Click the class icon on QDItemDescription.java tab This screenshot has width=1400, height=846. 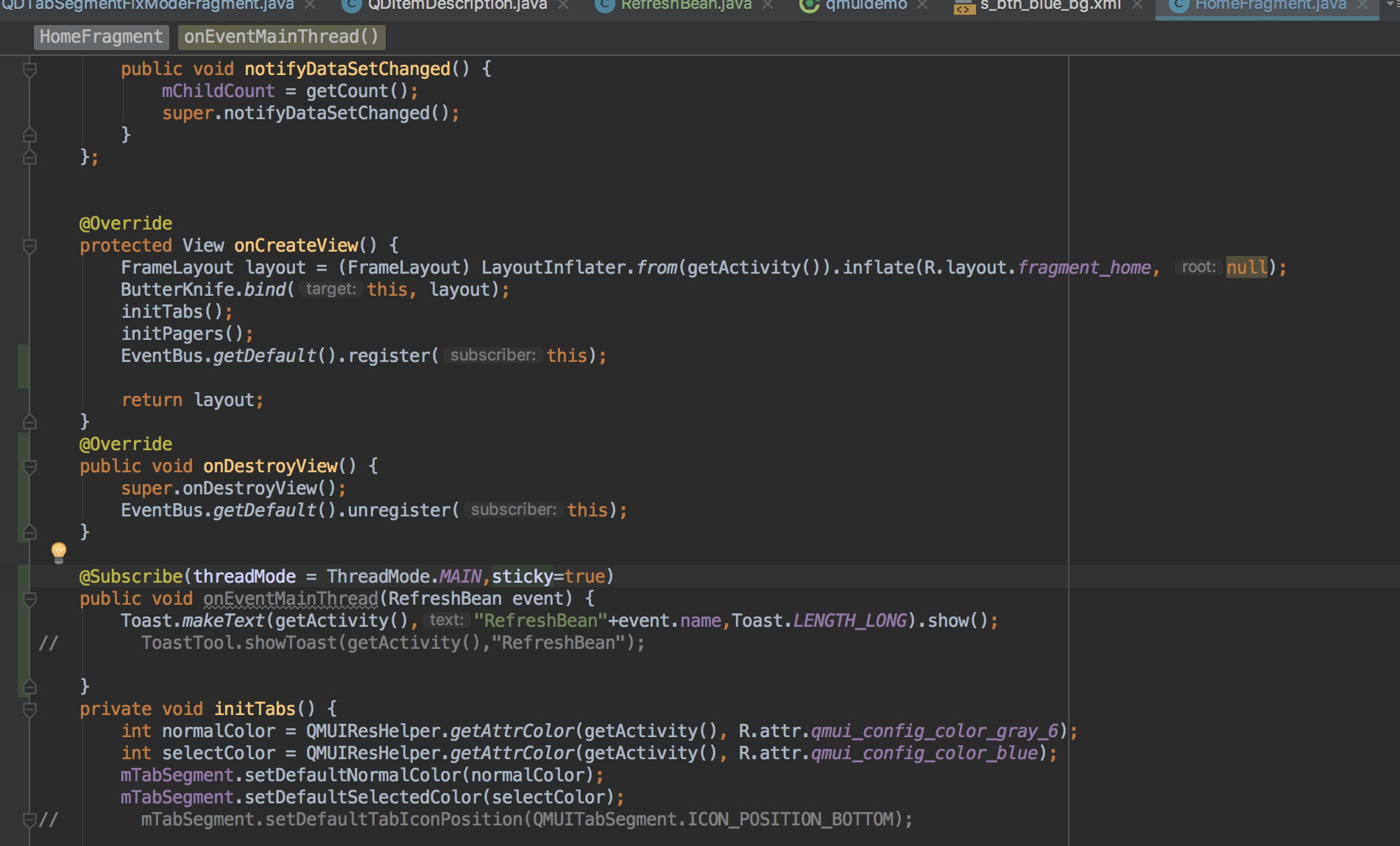[352, 5]
